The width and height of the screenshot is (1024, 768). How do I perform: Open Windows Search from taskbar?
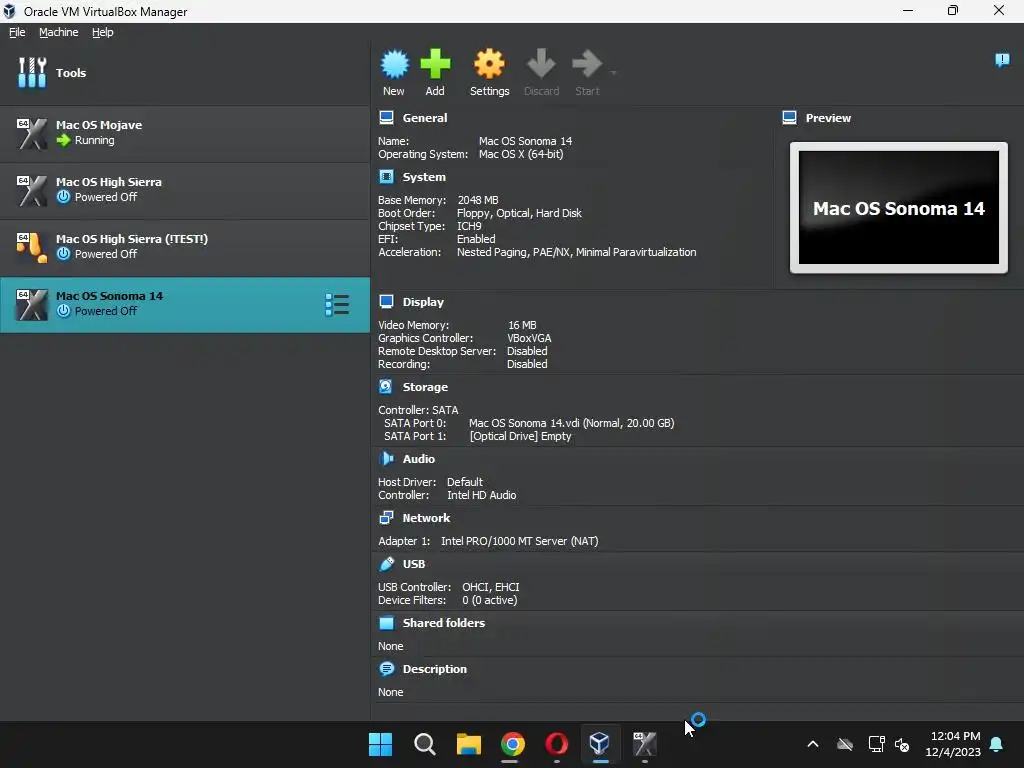(x=424, y=744)
